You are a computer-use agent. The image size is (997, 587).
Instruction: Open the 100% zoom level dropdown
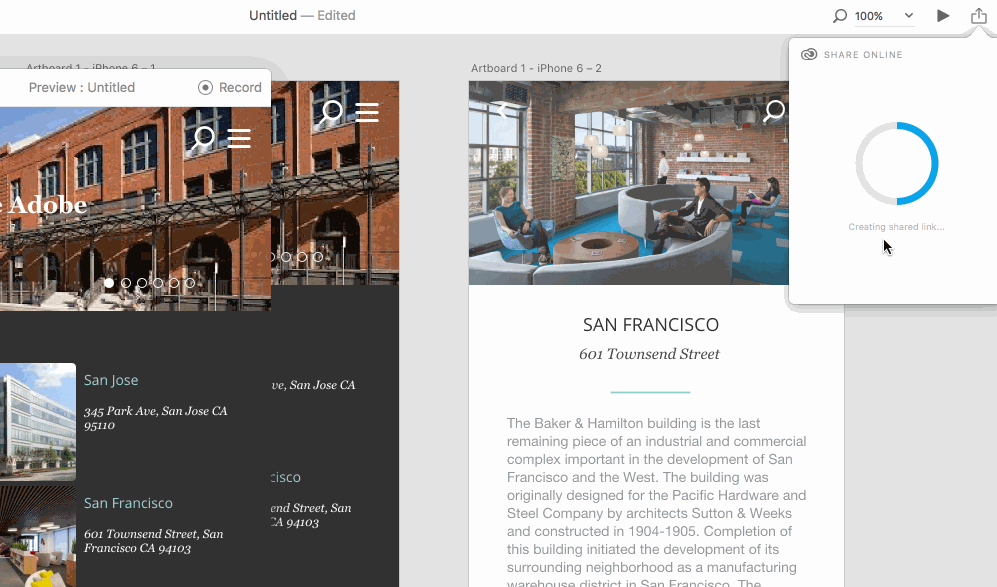click(869, 16)
